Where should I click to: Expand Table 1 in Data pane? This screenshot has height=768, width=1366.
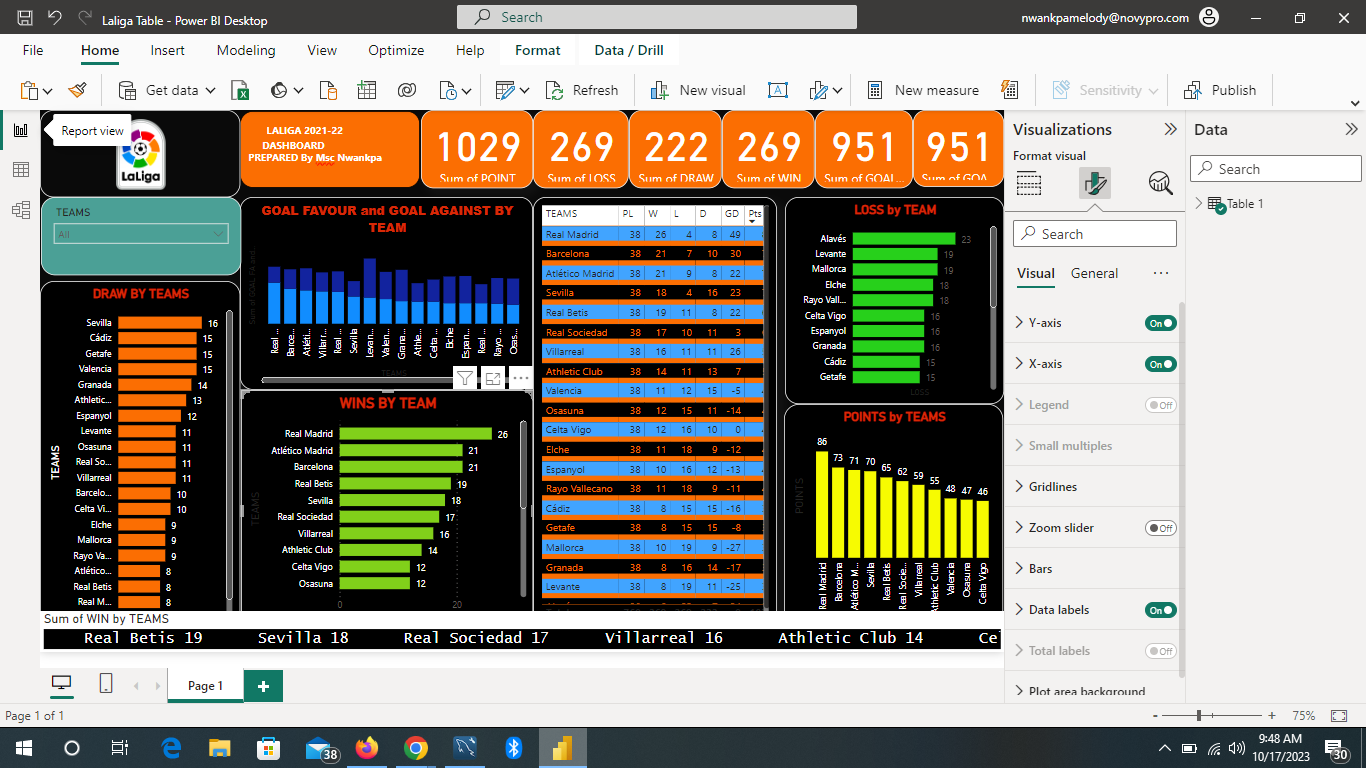pyautogui.click(x=1200, y=203)
